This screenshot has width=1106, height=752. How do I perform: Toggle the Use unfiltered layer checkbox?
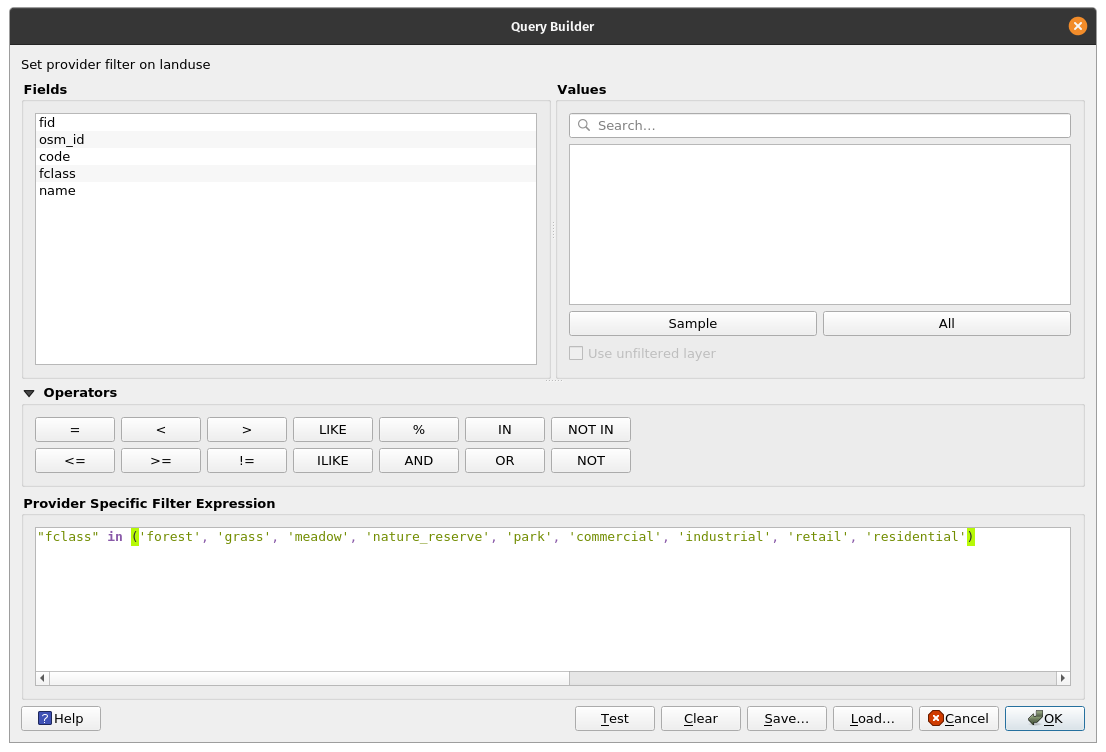coord(576,353)
